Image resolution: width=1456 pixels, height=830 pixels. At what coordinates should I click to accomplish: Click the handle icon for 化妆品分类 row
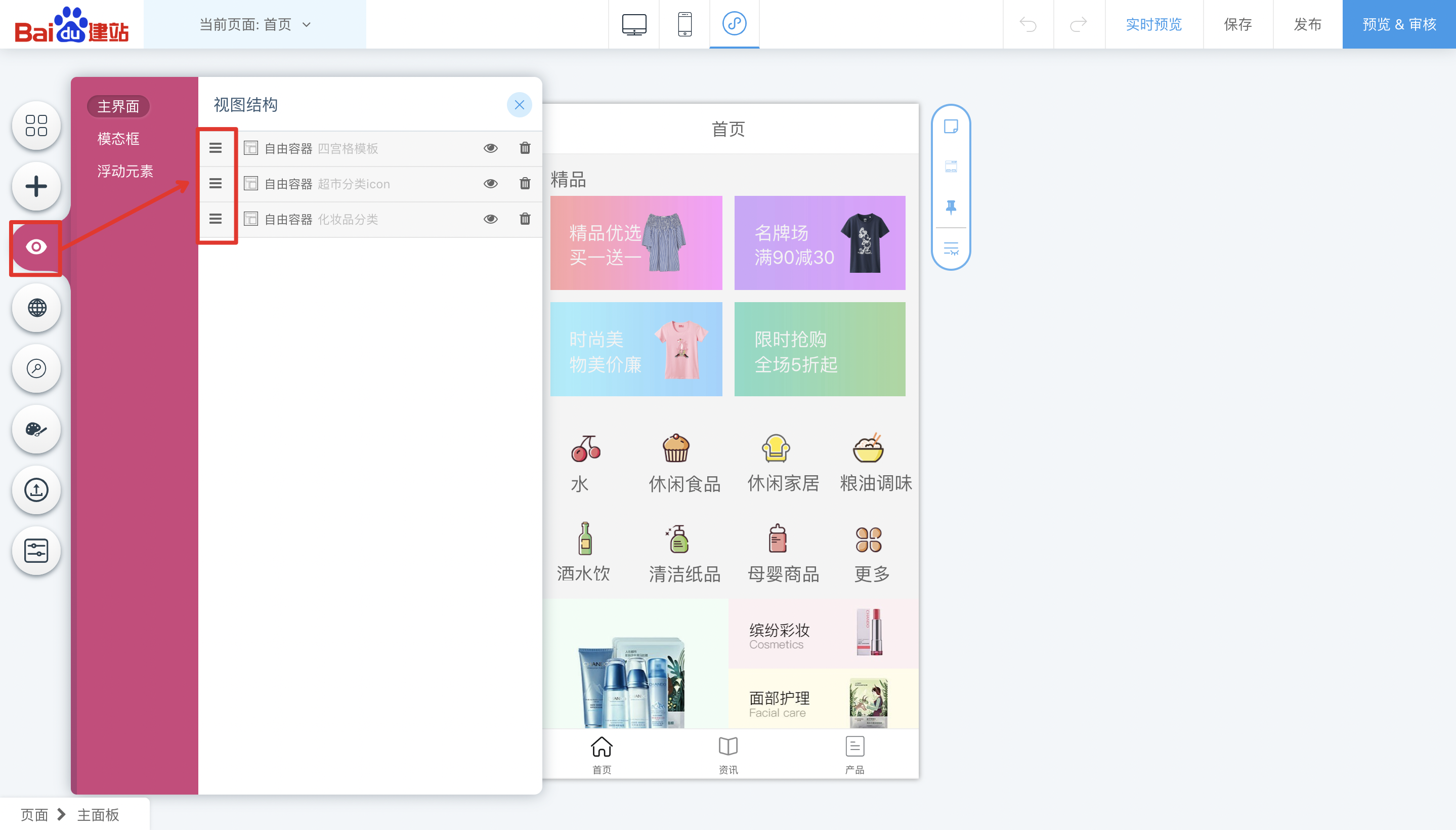(x=216, y=219)
